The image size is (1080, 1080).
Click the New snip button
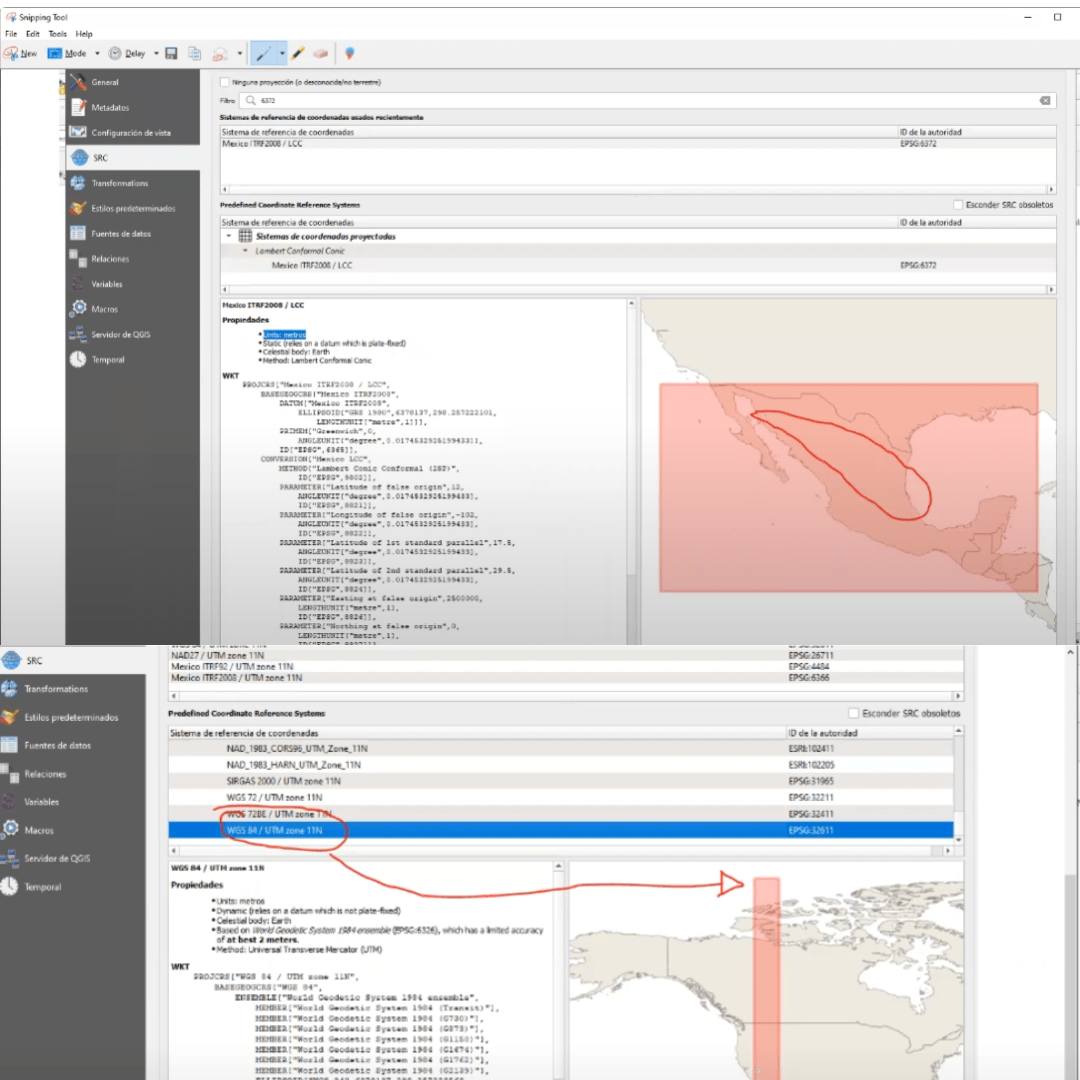click(x=21, y=53)
